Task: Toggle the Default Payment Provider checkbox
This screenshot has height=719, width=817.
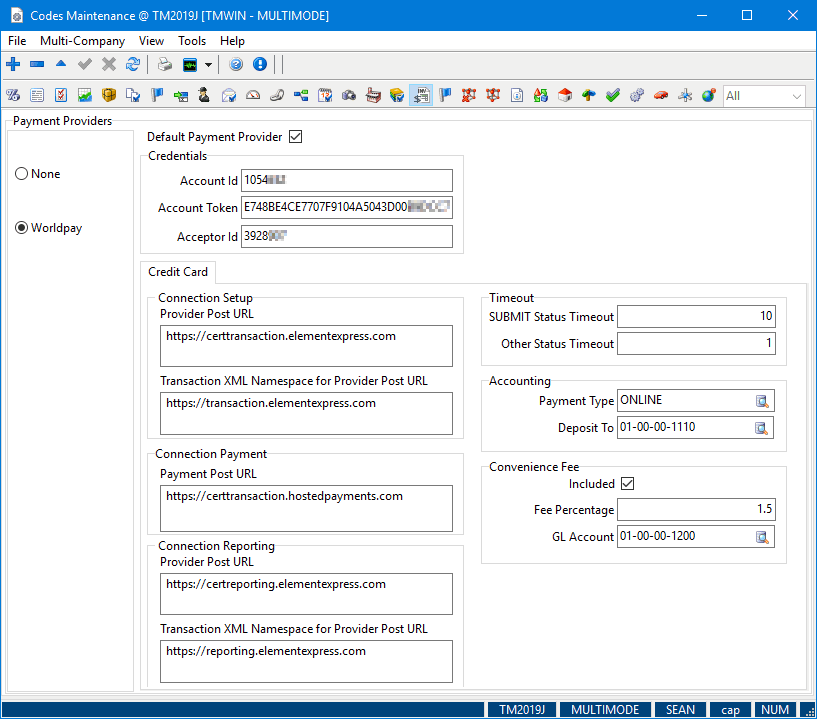Action: click(x=295, y=137)
